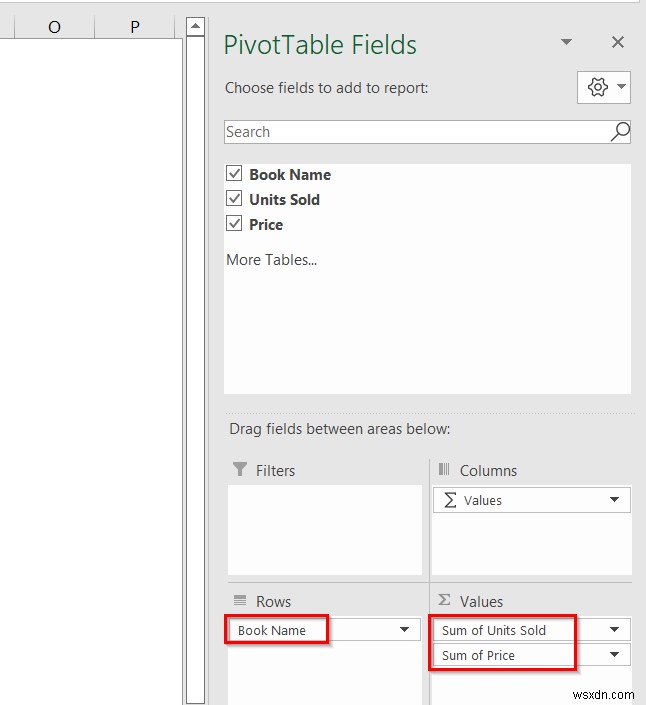
Task: Close the PivotTable Fields pane
Action: 618,42
